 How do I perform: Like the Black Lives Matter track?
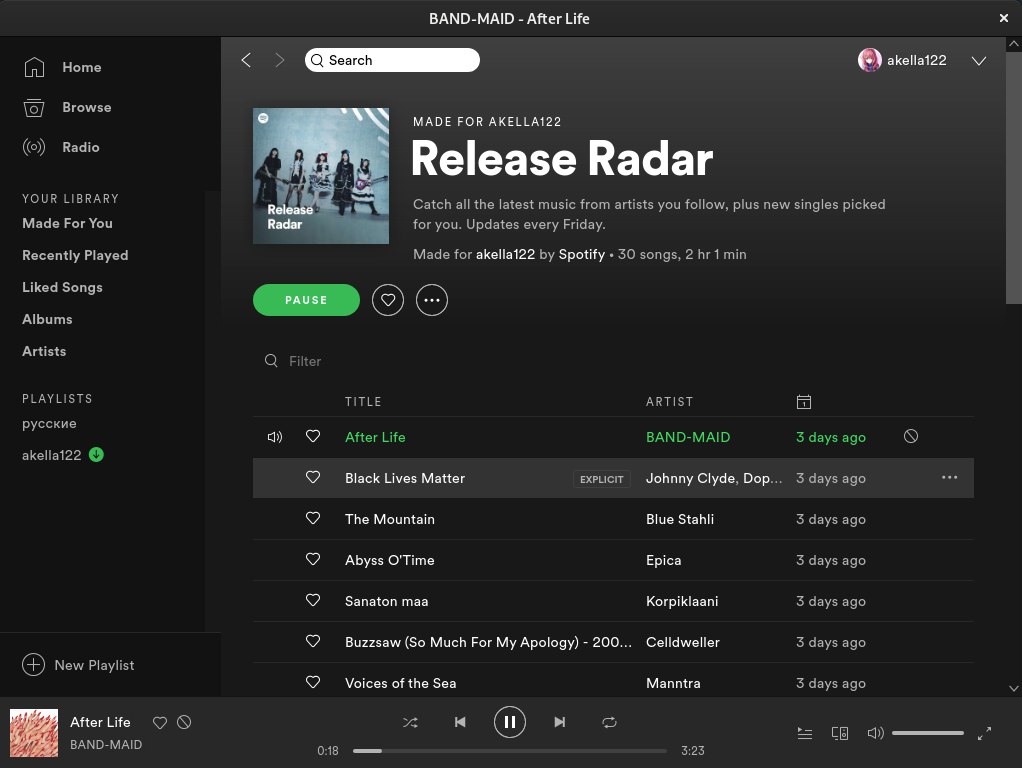313,477
